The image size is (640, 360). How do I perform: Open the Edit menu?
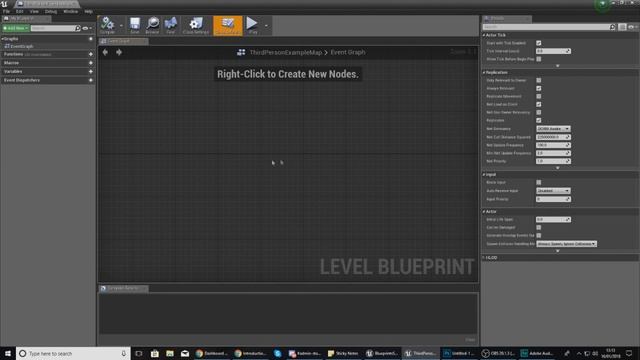tap(19, 11)
